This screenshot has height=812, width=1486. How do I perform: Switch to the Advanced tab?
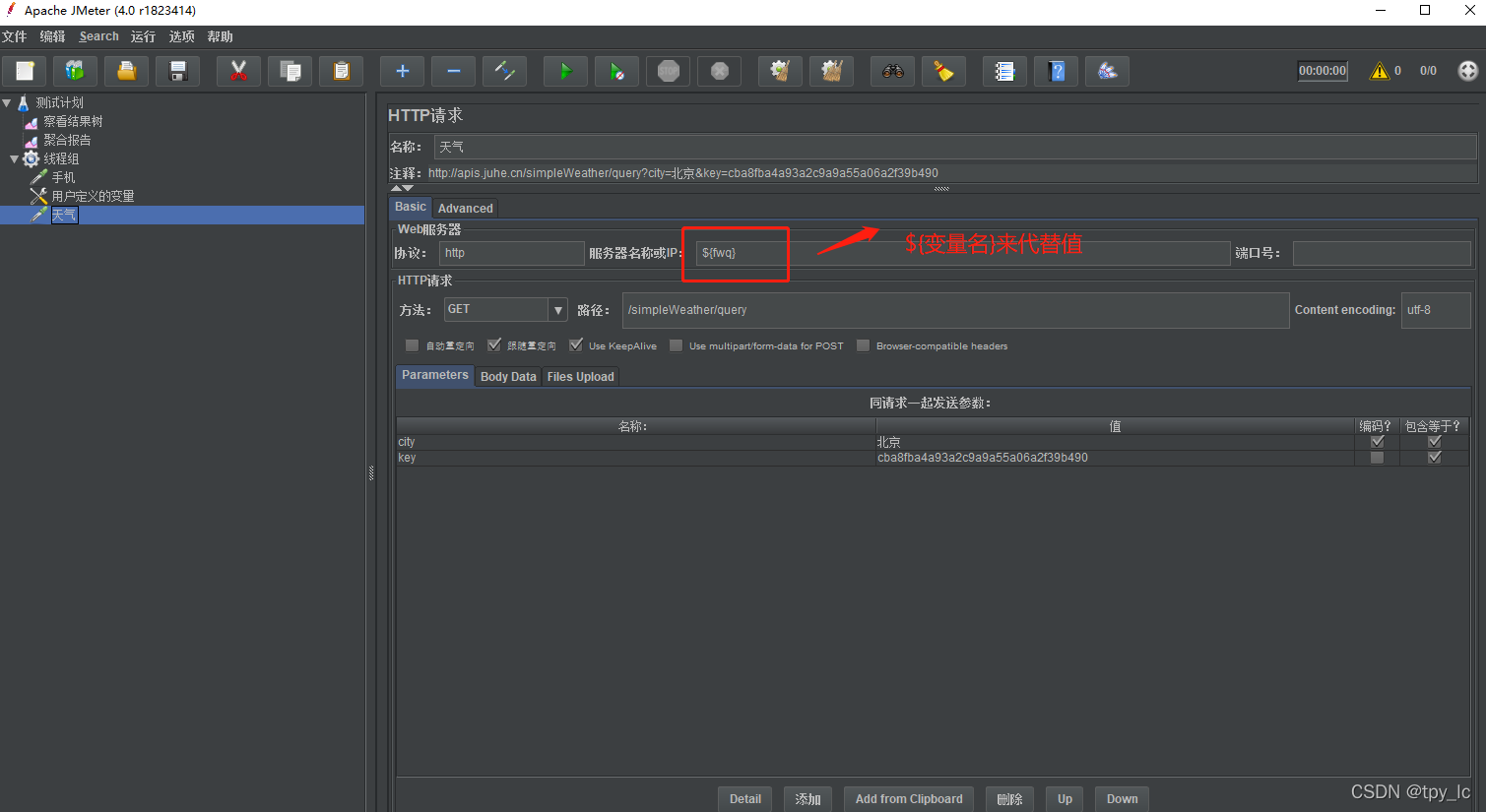pos(465,209)
